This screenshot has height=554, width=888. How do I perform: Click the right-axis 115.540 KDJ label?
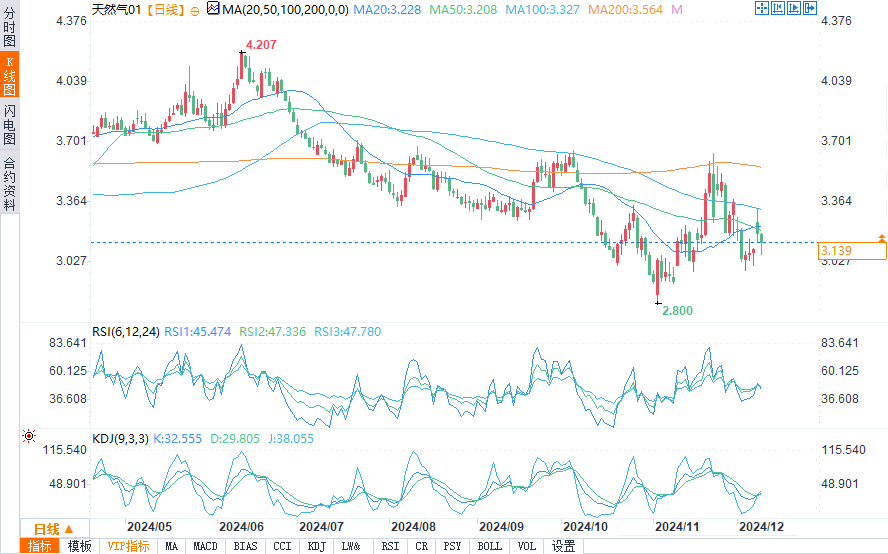coord(843,450)
